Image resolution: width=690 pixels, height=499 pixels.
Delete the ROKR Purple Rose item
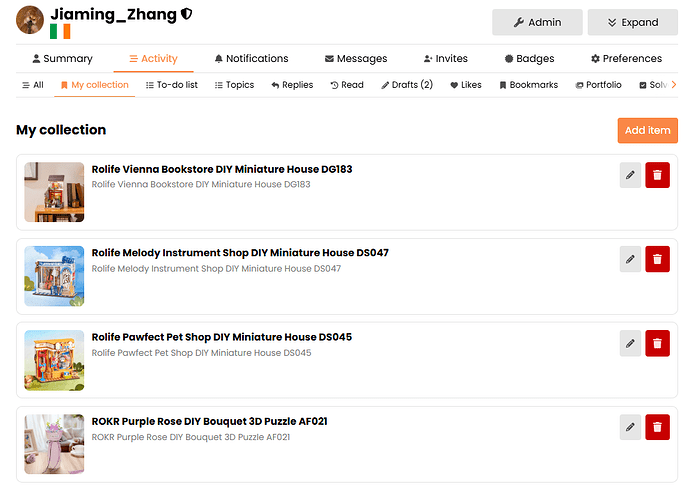coord(657,427)
